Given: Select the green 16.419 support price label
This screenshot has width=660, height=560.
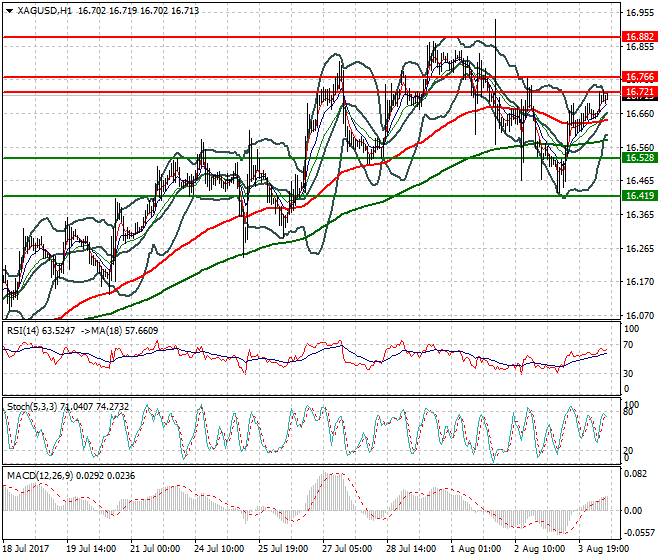Looking at the screenshot, I should point(640,195).
